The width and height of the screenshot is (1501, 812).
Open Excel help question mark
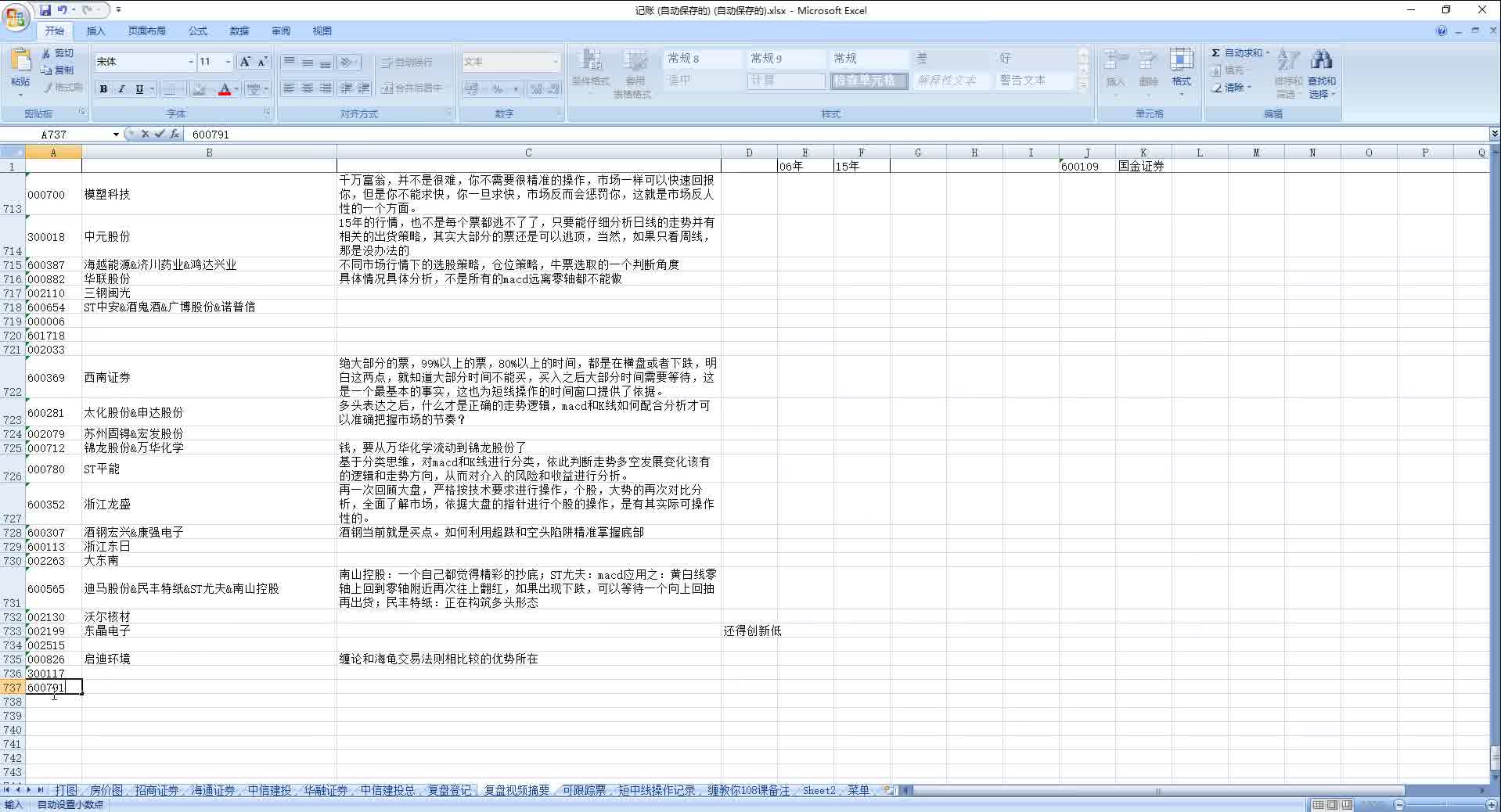[x=1442, y=31]
